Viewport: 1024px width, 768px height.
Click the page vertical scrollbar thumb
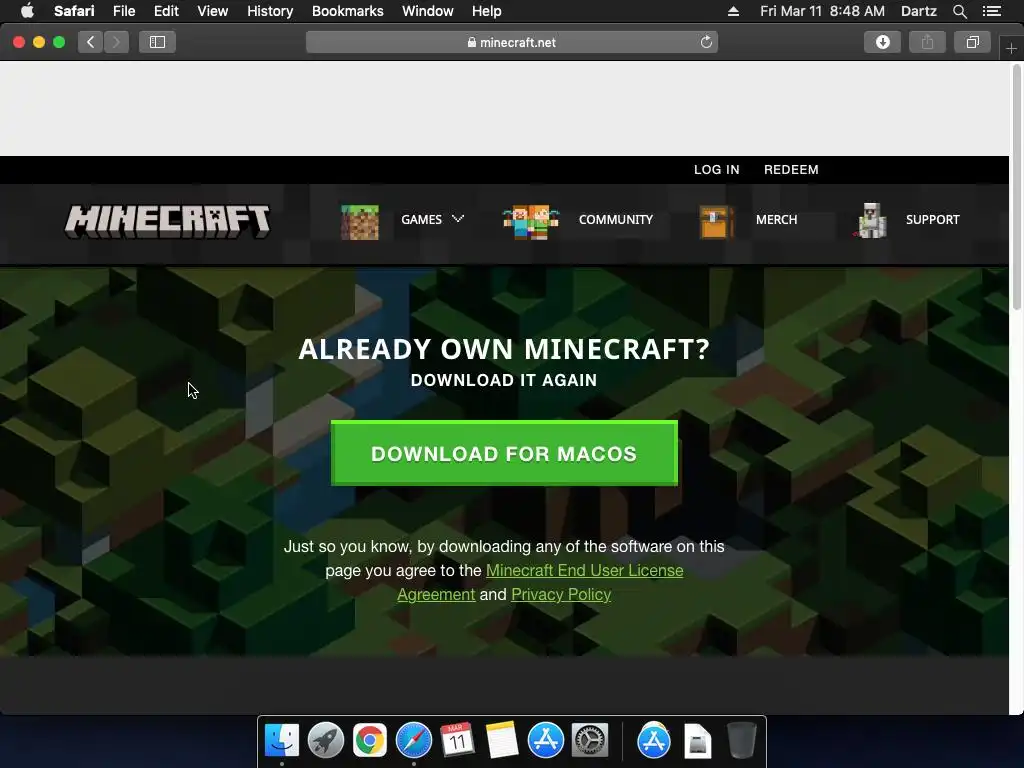coord(1016,186)
